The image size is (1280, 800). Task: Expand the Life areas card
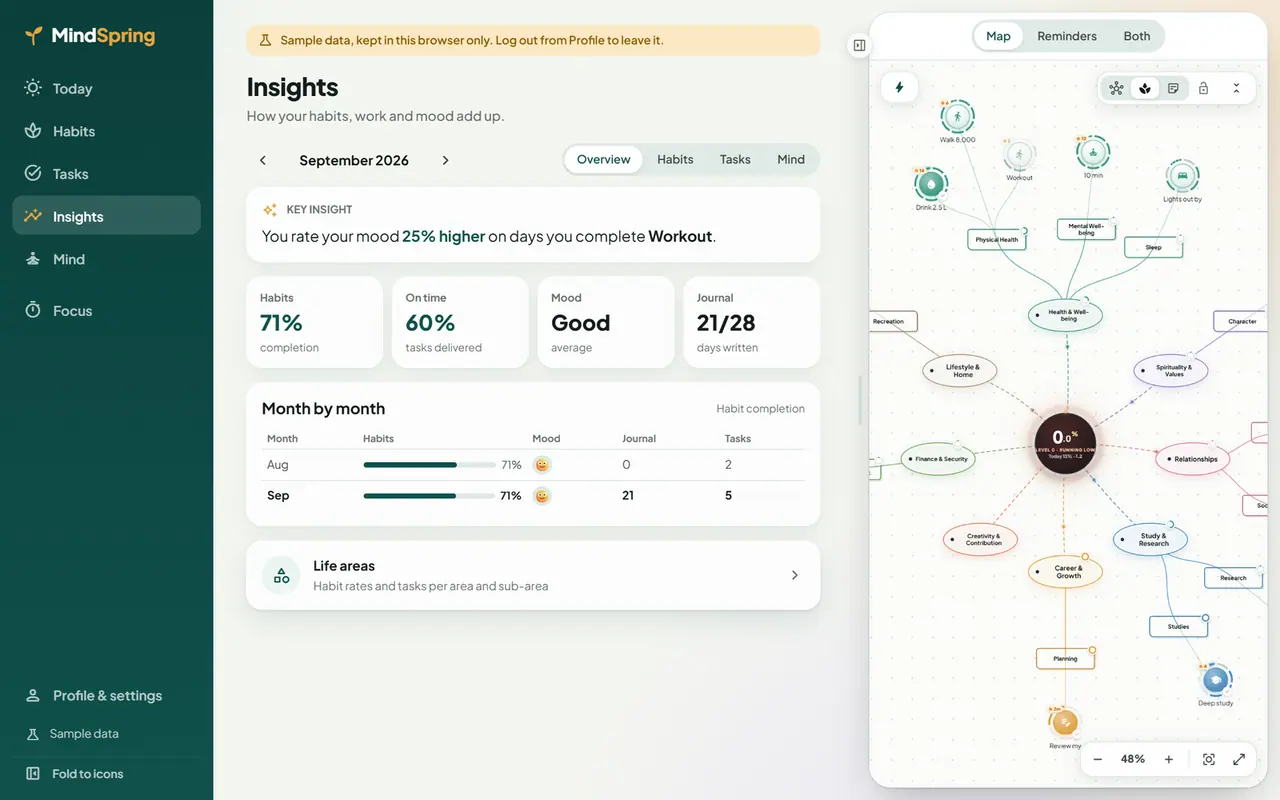click(x=533, y=575)
